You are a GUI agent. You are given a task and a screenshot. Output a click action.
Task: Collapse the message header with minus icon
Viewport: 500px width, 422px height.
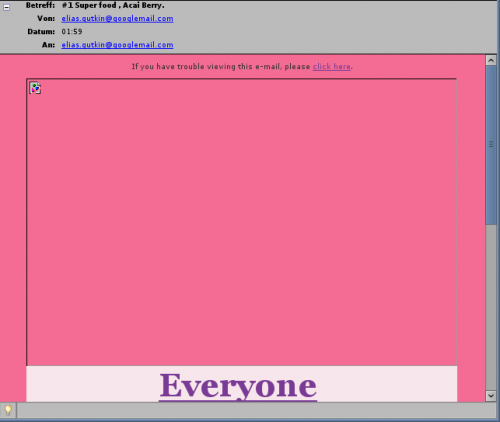6,7
